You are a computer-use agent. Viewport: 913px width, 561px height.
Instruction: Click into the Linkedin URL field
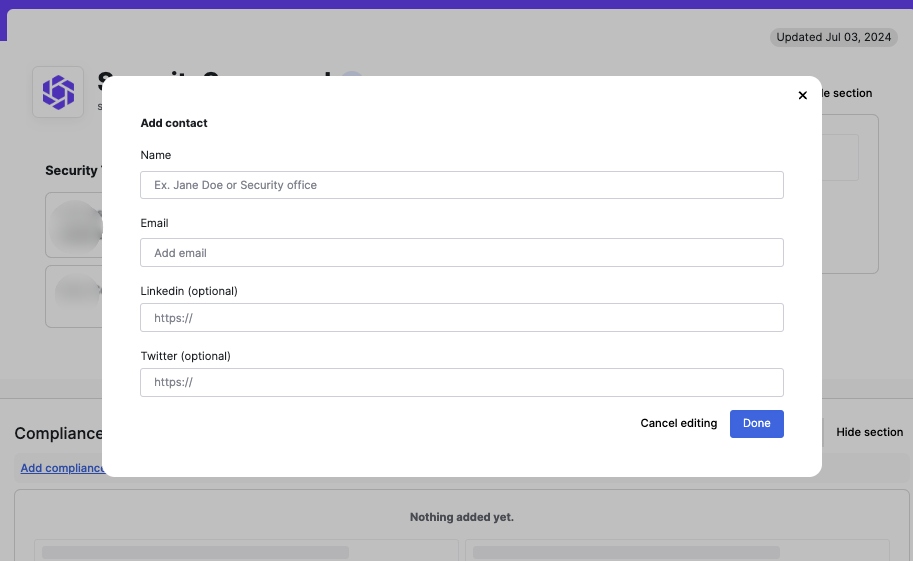[462, 317]
